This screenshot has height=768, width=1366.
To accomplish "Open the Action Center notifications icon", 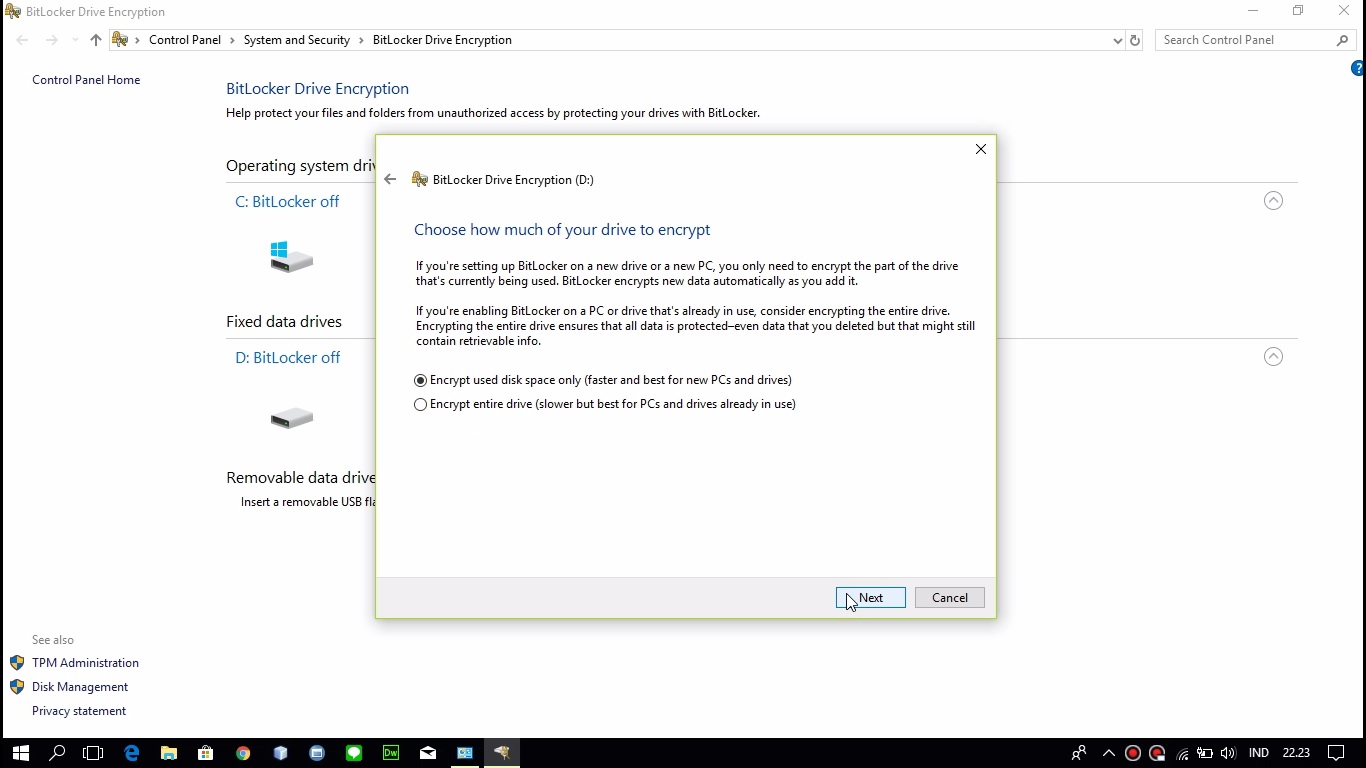I will [1336, 753].
